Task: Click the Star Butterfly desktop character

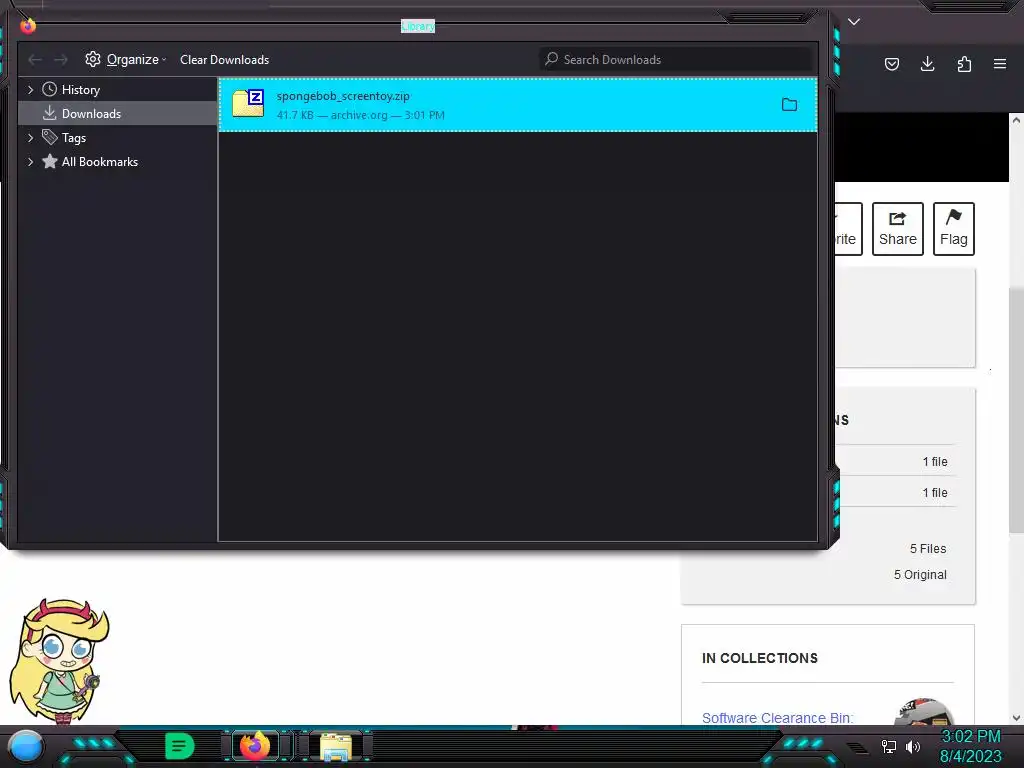Action: pyautogui.click(x=57, y=660)
